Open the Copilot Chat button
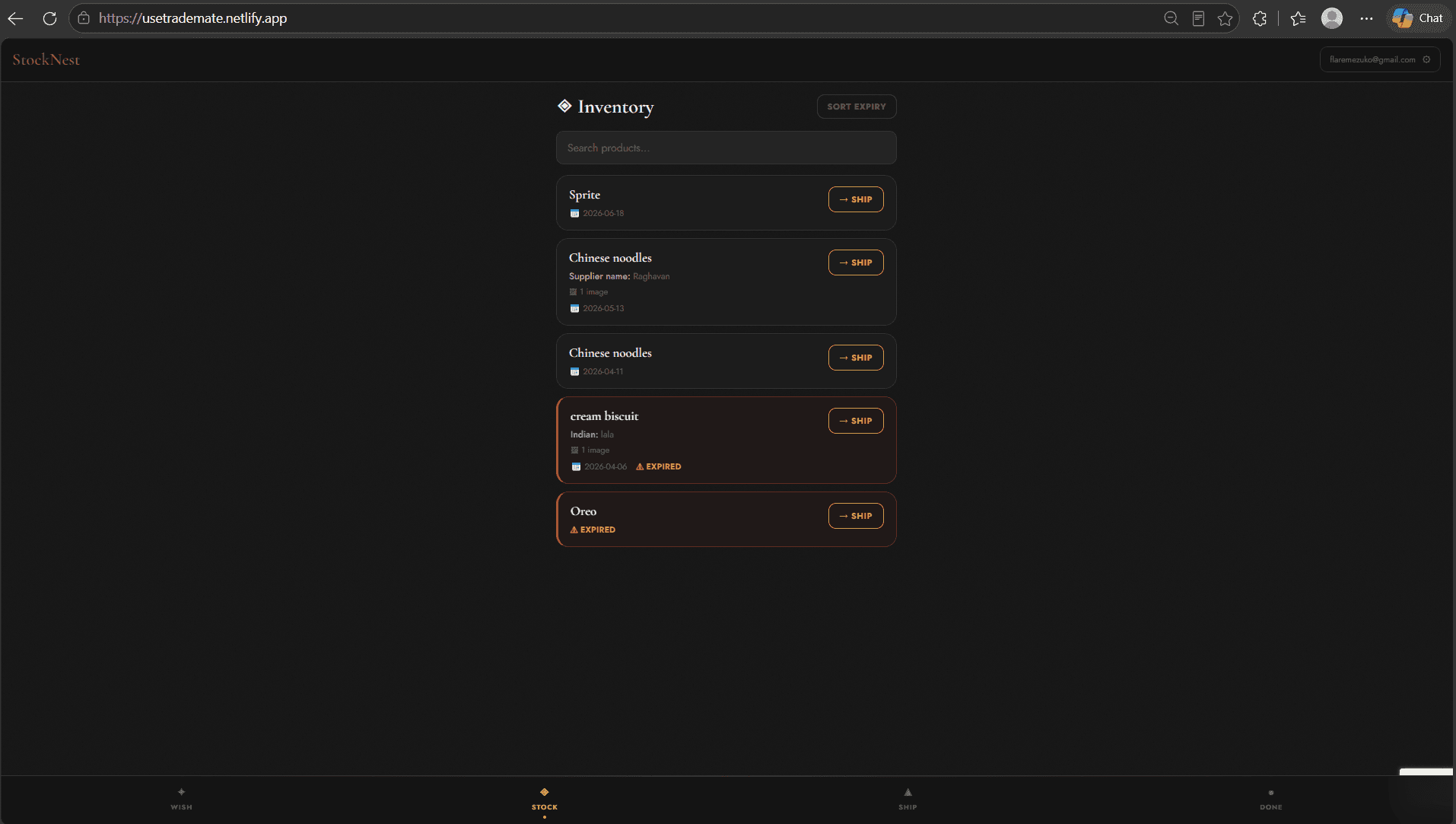 coord(1418,18)
